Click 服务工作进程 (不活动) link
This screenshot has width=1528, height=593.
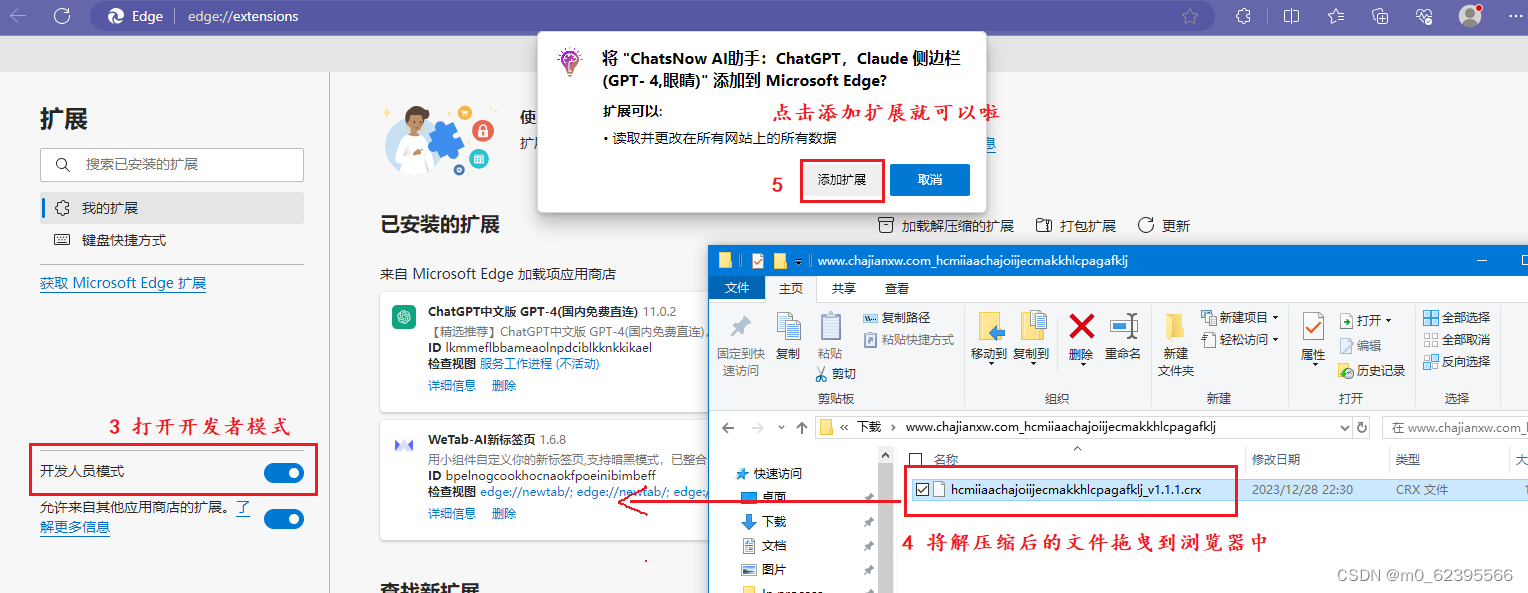[x=540, y=363]
